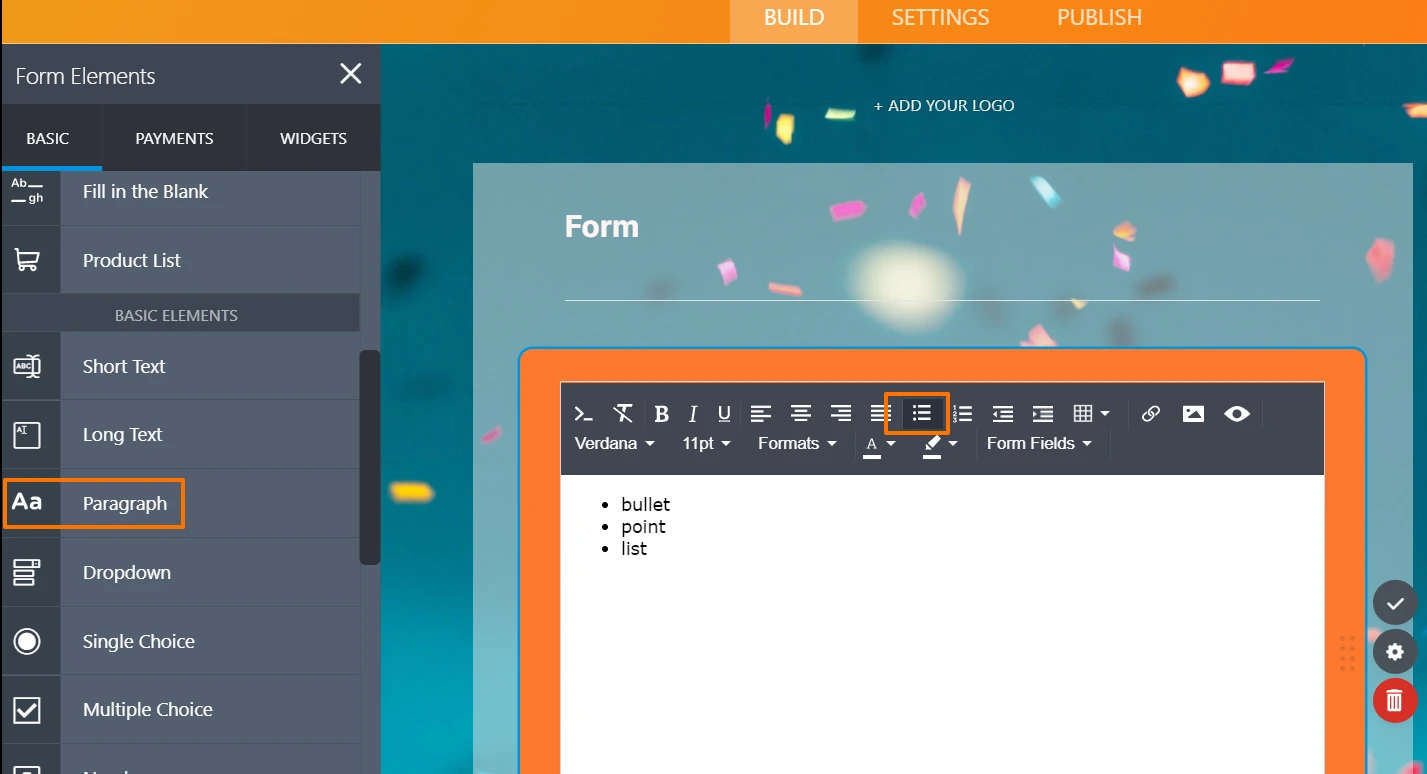Apply italic formatting
The height and width of the screenshot is (774, 1427).
pos(692,414)
